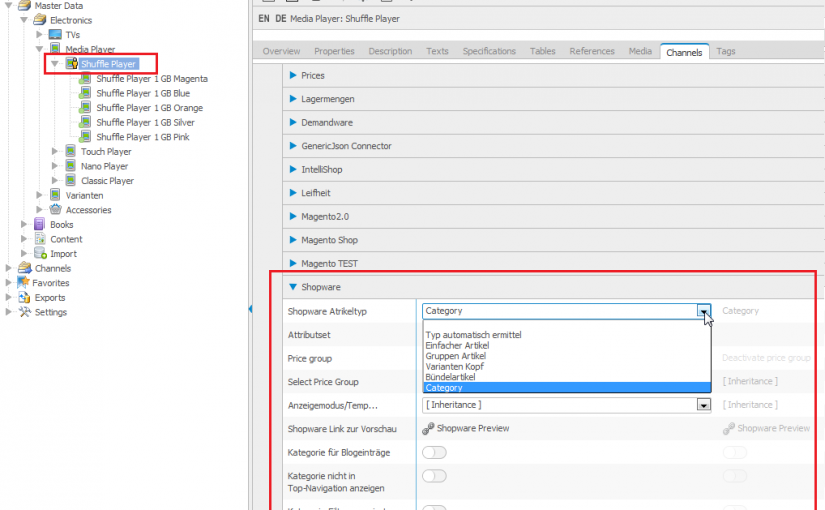
Task: Click the Shuffle Player 1 GB Magenta icon
Action: (x=86, y=79)
